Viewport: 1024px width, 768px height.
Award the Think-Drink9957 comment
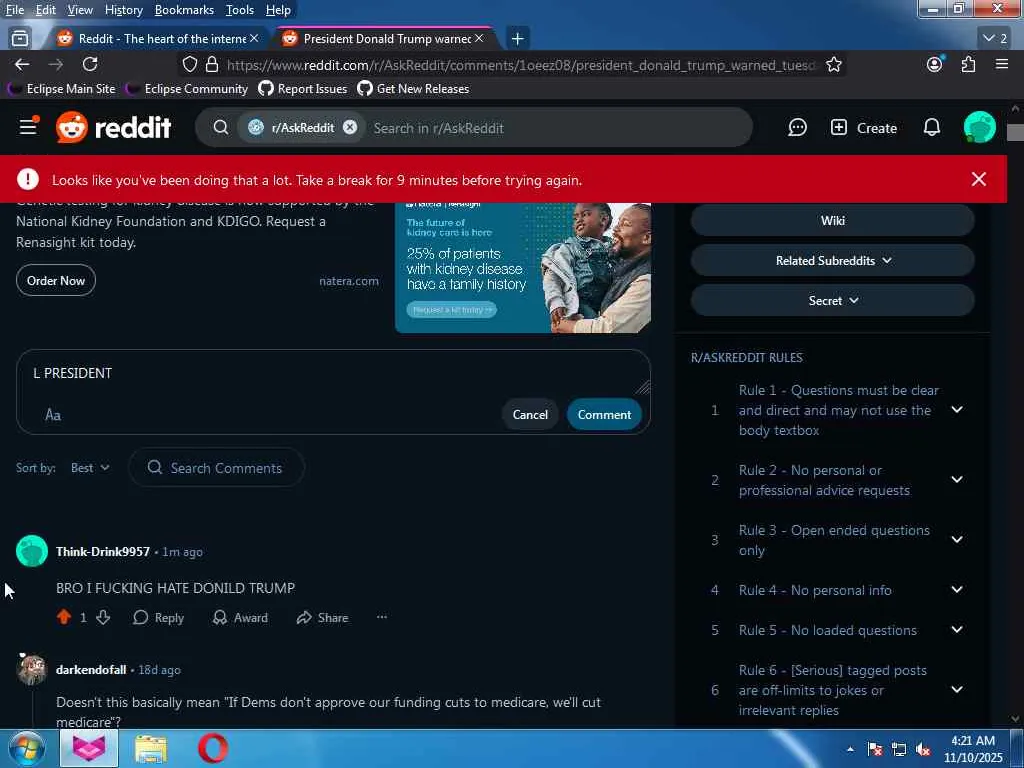240,617
